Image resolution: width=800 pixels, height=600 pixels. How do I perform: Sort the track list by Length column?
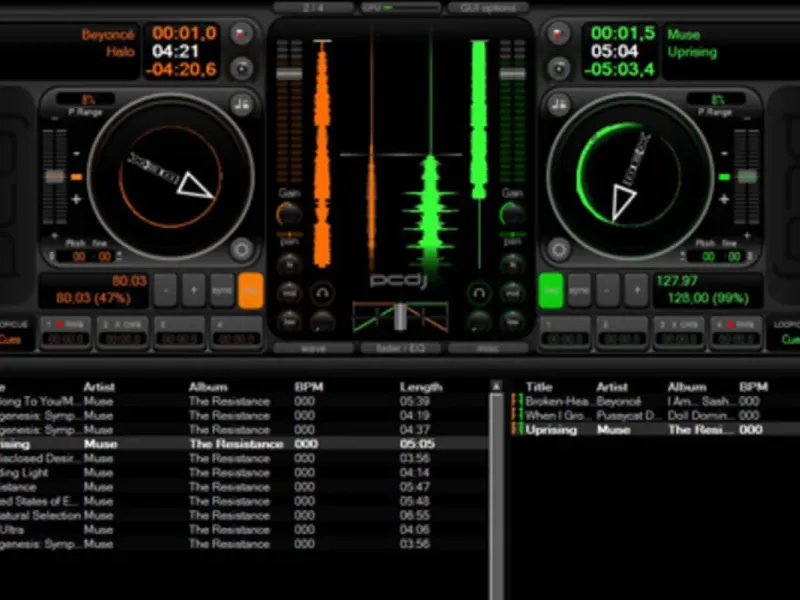pyautogui.click(x=420, y=387)
